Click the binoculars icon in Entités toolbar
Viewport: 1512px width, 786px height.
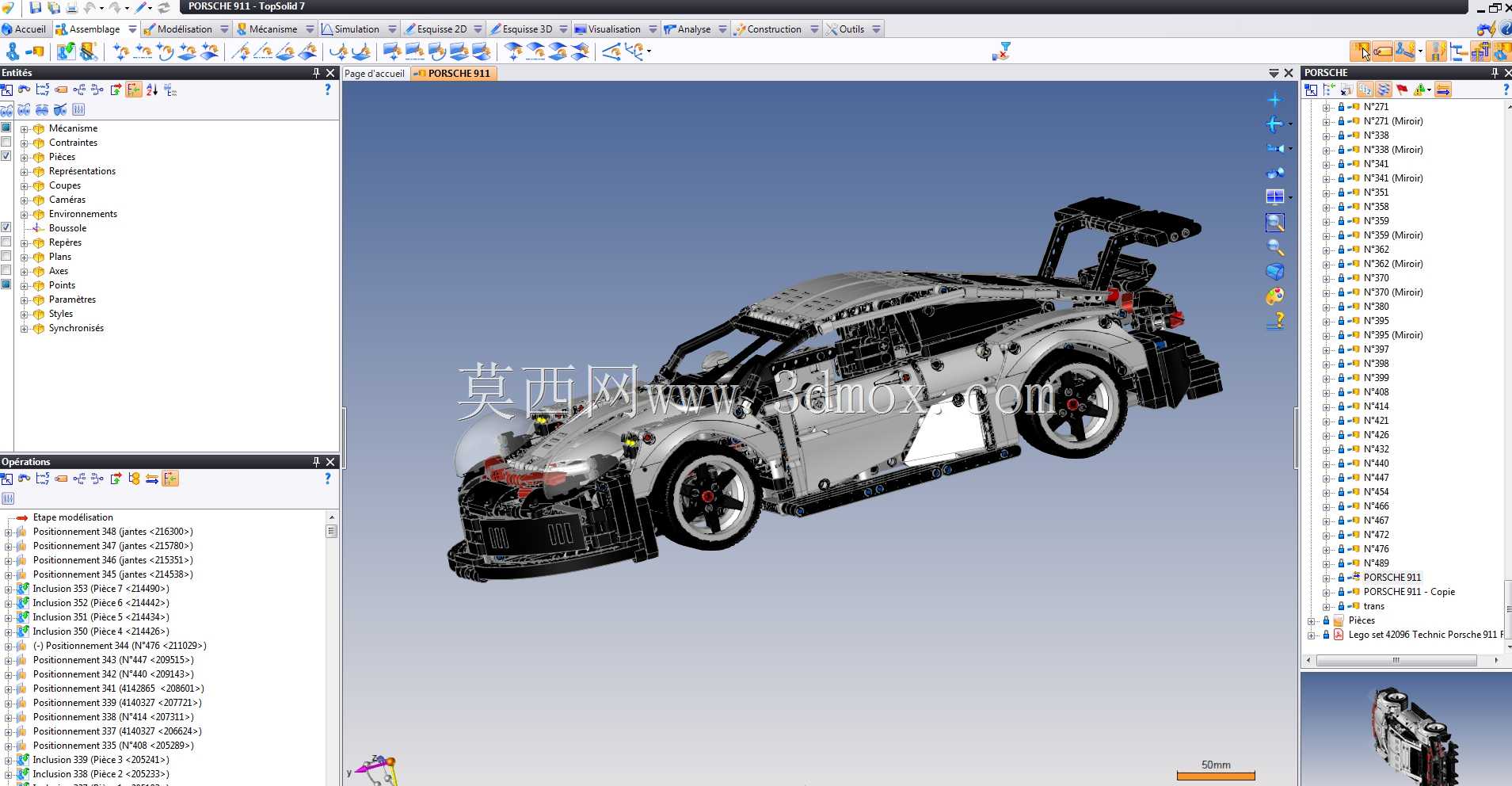pyautogui.click(x=25, y=90)
